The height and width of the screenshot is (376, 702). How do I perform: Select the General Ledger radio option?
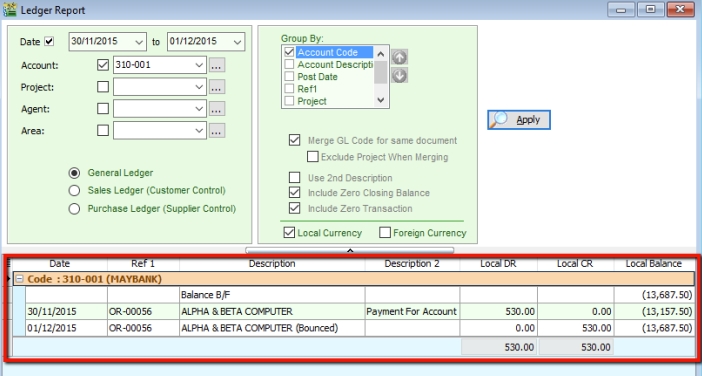pyautogui.click(x=74, y=173)
